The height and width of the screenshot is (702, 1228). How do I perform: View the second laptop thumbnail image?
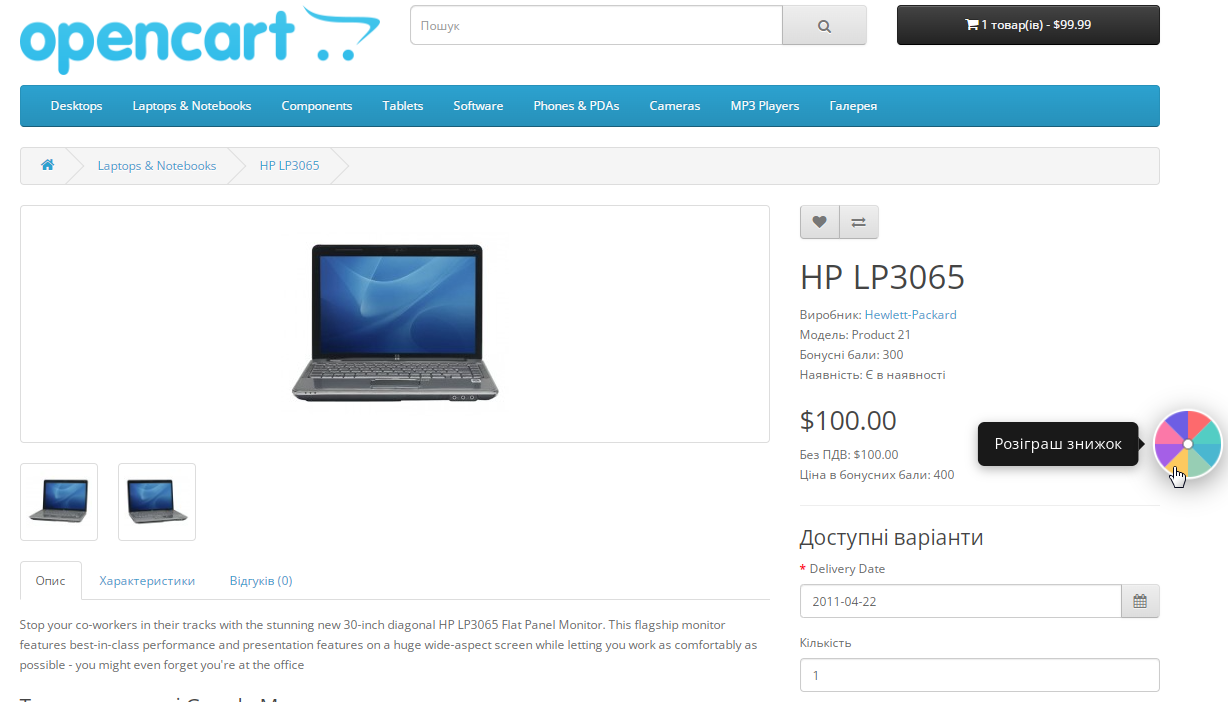(157, 502)
